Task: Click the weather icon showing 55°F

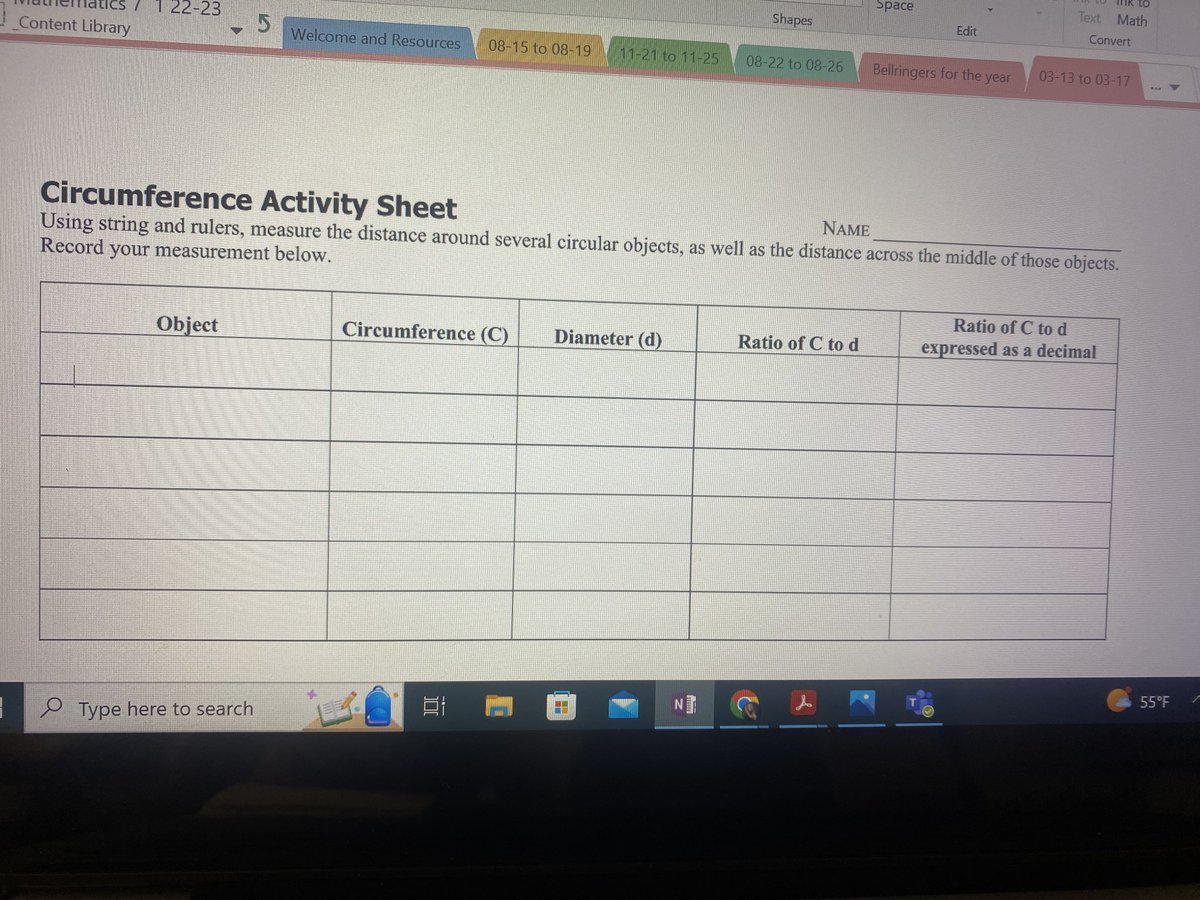Action: (1119, 701)
